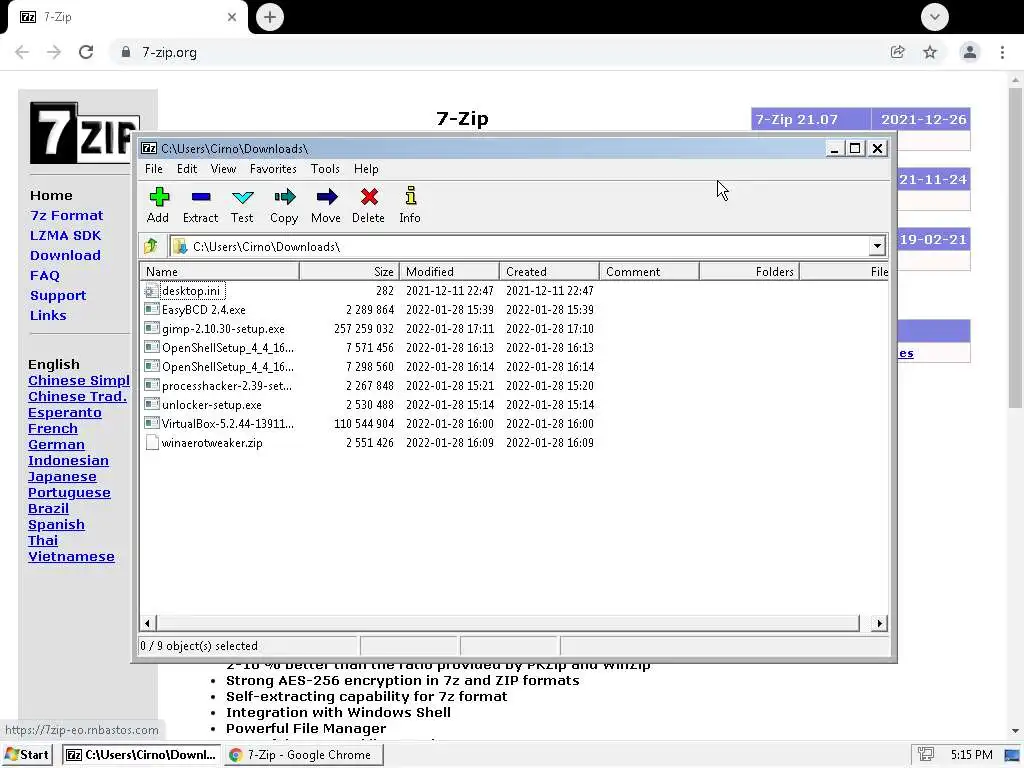Click the Windows Start button

(27, 754)
